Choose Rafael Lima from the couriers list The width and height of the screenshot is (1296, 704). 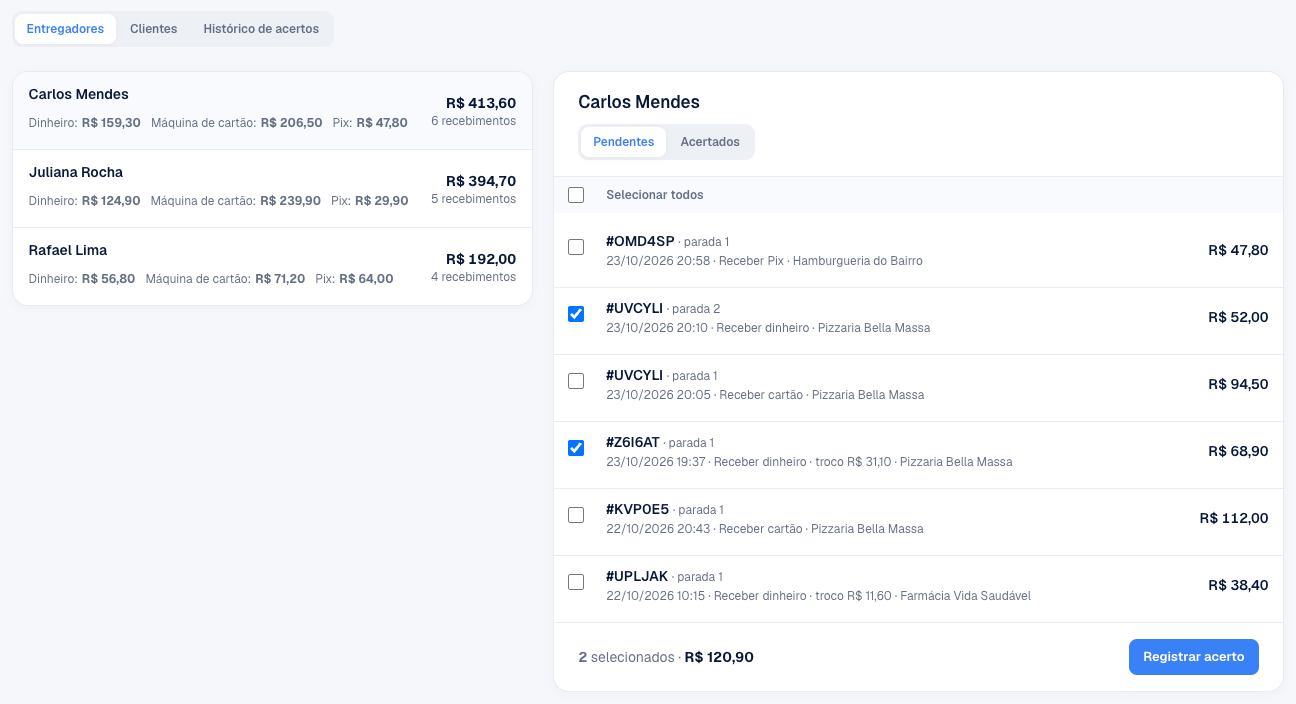pos(272,266)
